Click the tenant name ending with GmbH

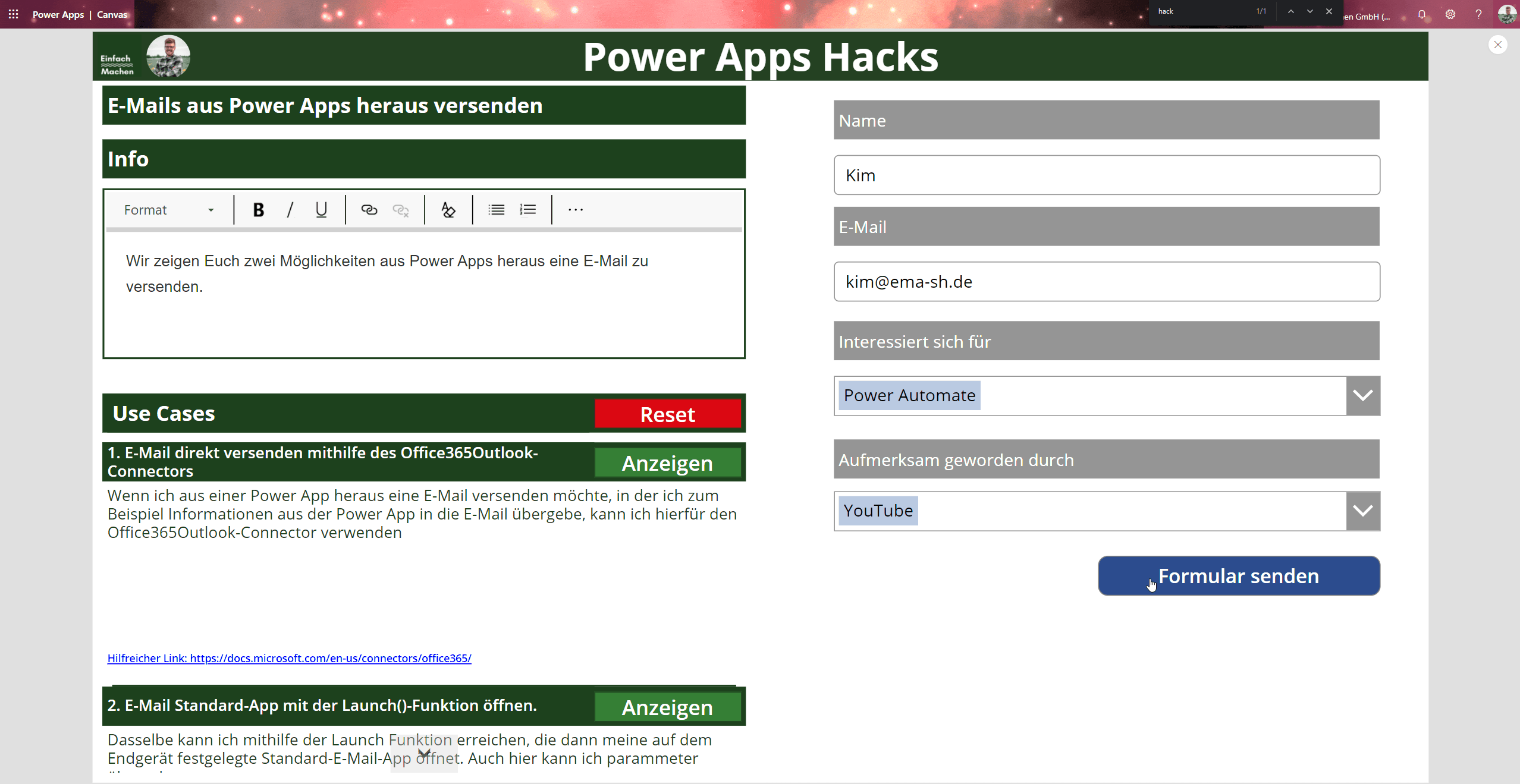tap(1367, 16)
